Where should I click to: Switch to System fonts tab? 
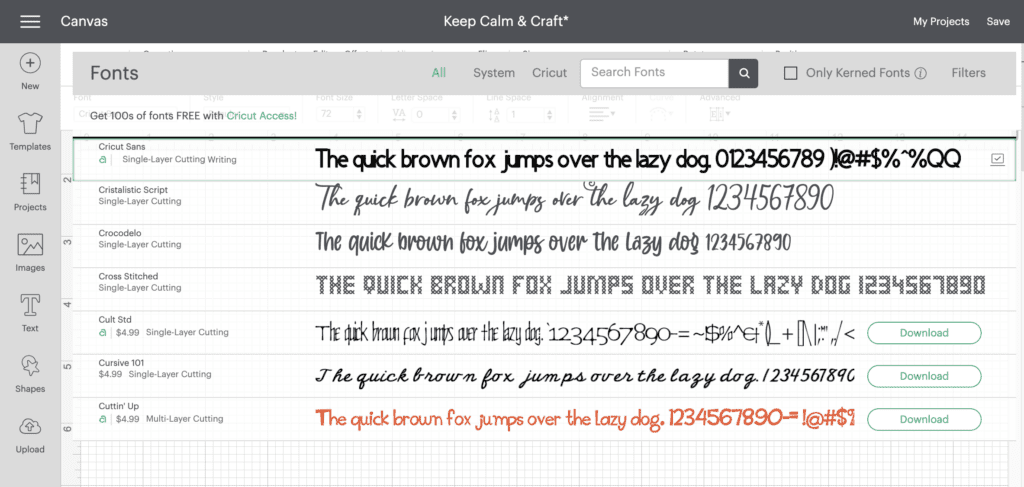click(494, 73)
